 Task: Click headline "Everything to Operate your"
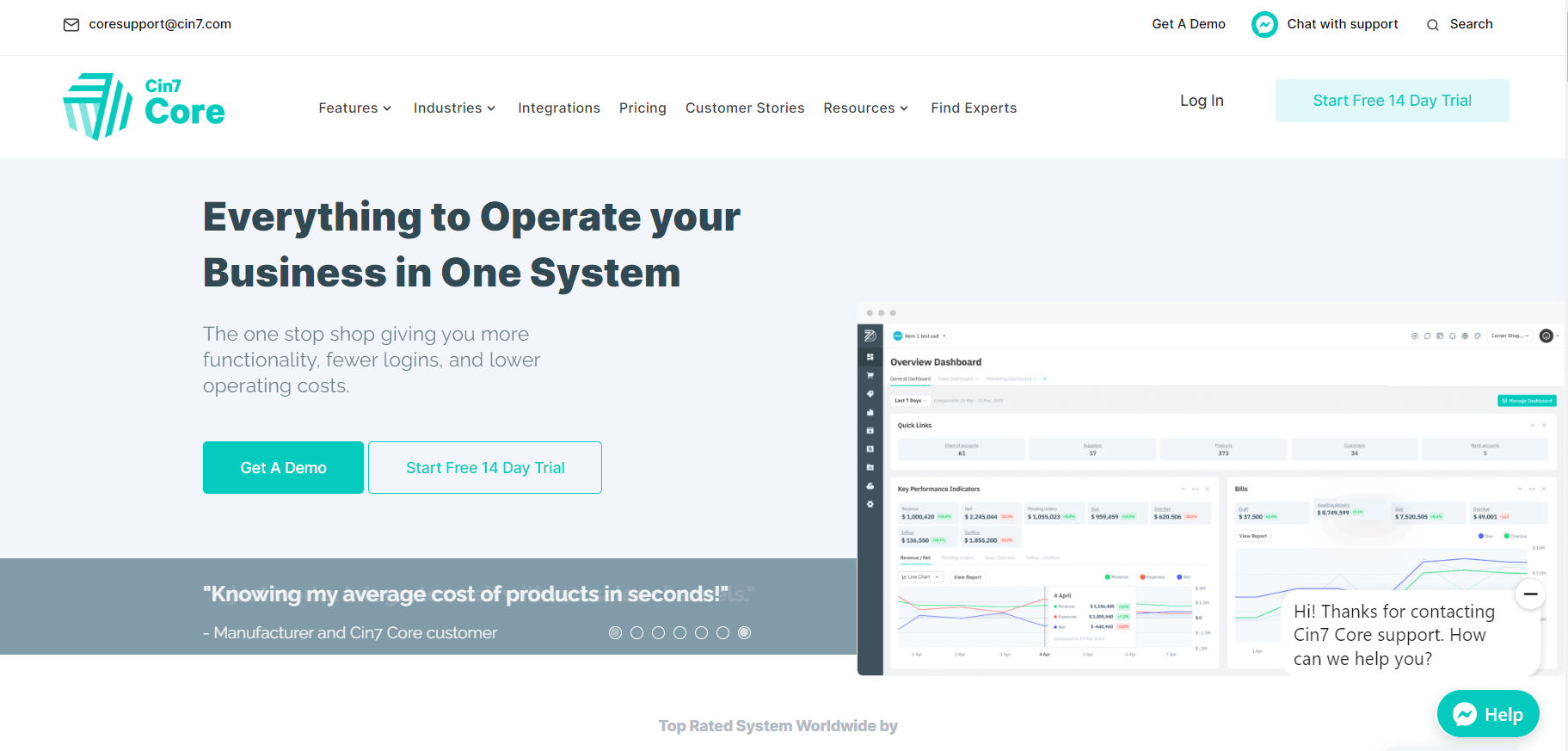coord(471,217)
